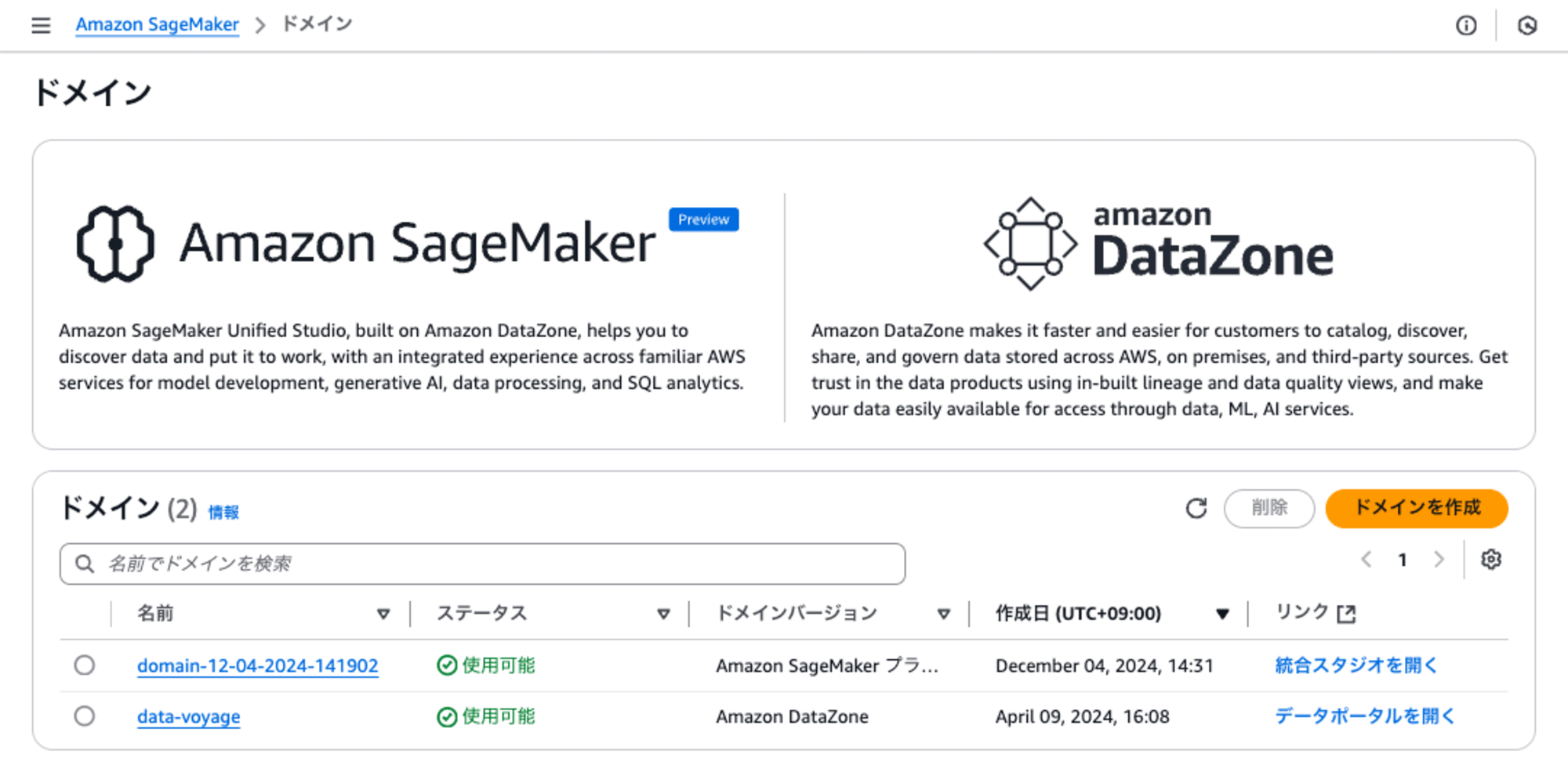Click the search magnifier icon
The image size is (1568, 765).
point(85,564)
